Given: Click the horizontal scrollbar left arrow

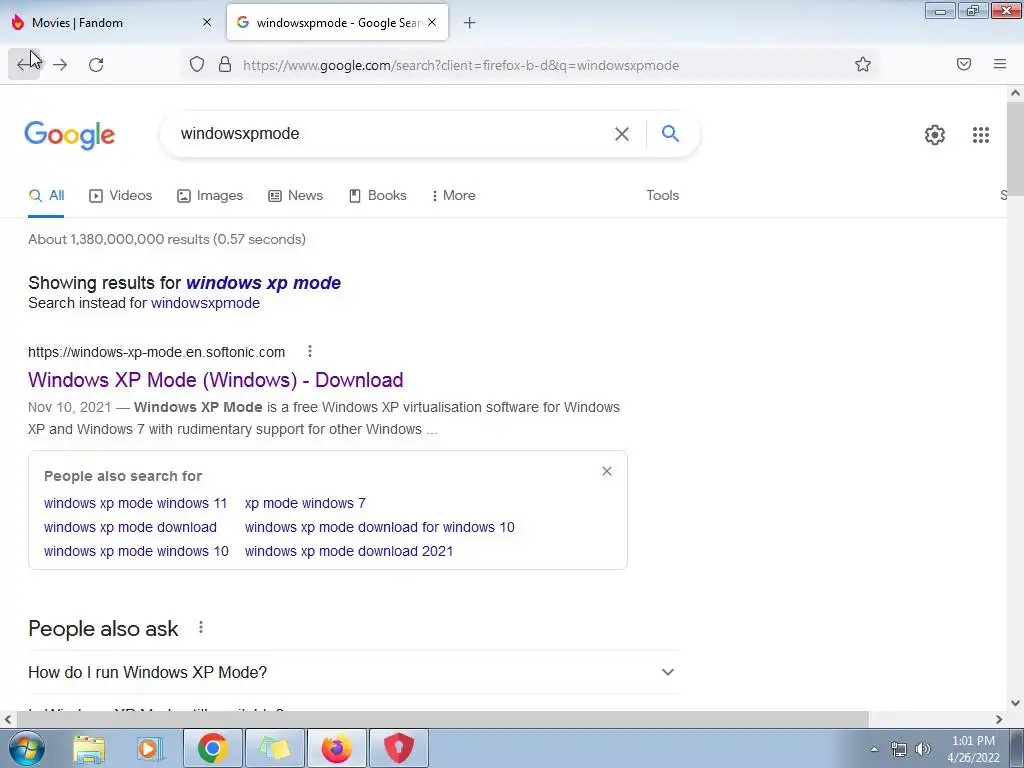Looking at the screenshot, I should click(x=7, y=719).
